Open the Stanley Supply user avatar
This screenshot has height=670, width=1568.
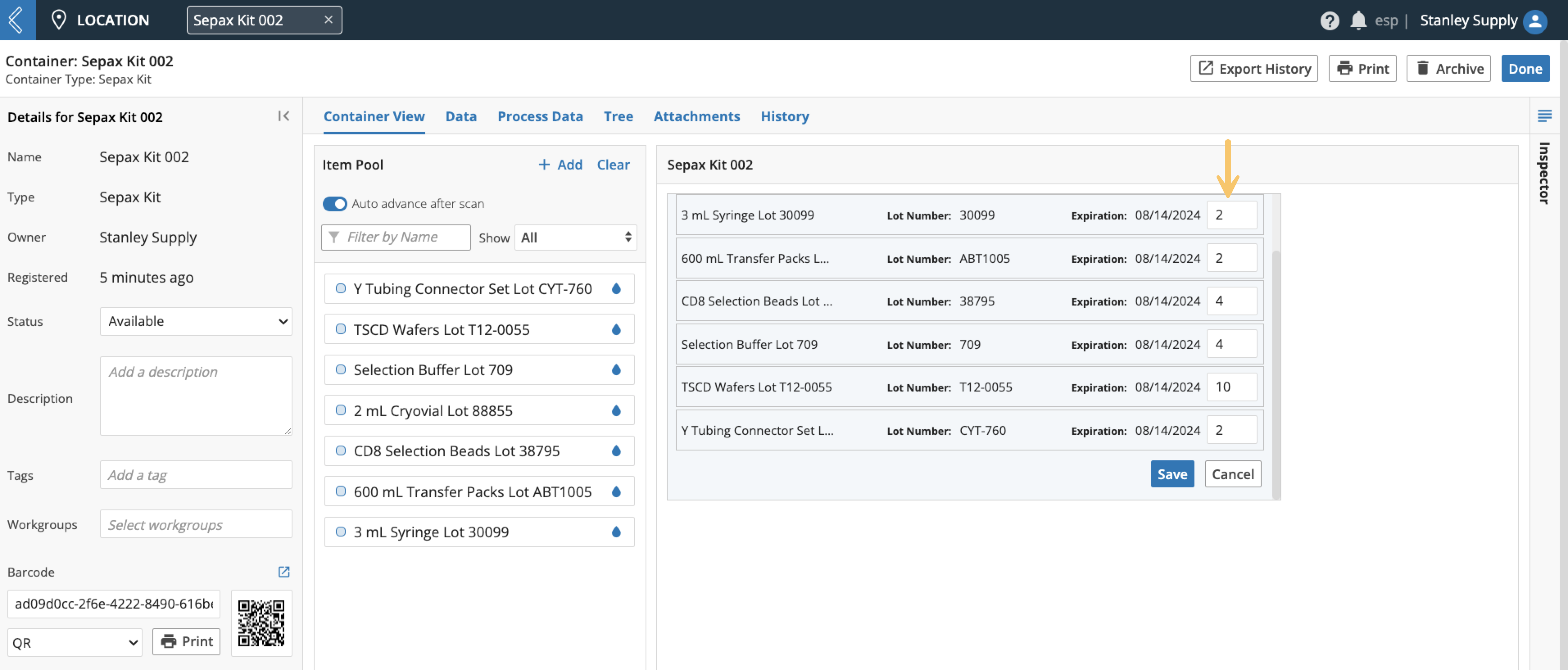coord(1534,21)
